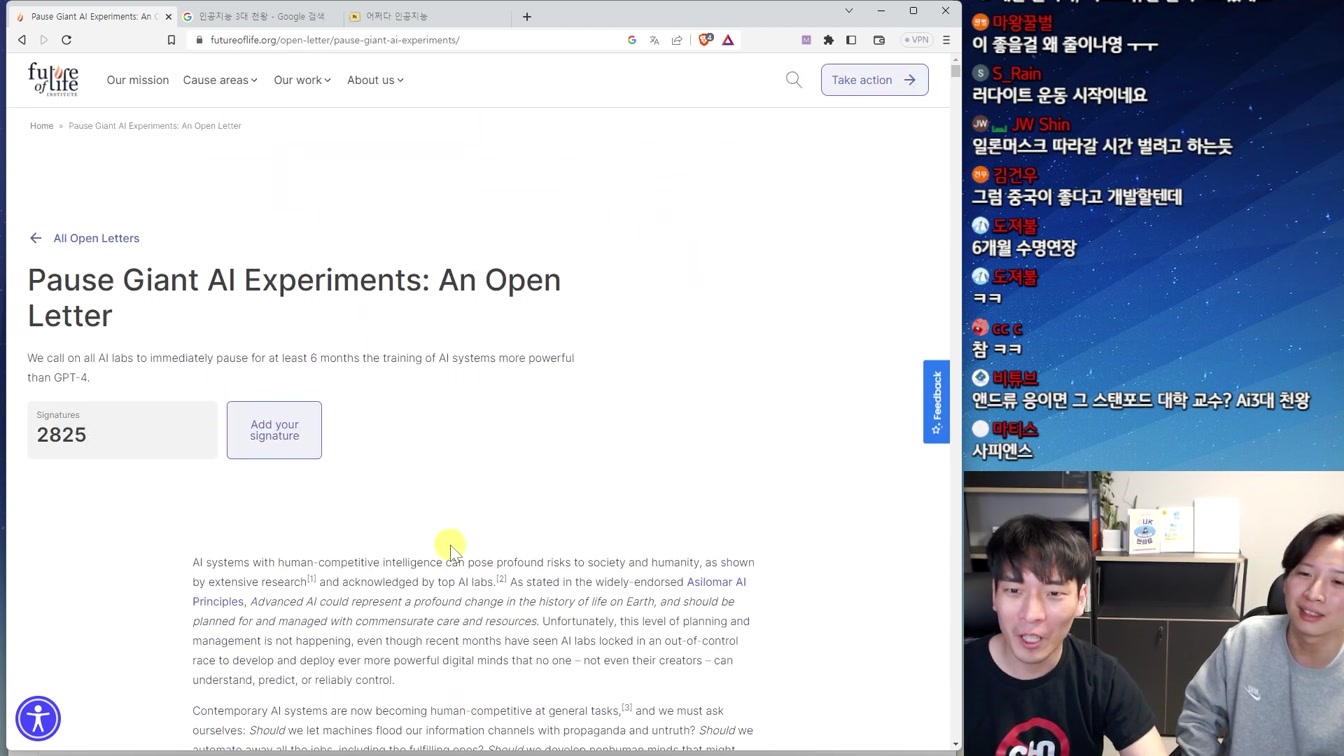Click footnote reference [1] in the letter
1344x756 pixels.
coord(311,579)
